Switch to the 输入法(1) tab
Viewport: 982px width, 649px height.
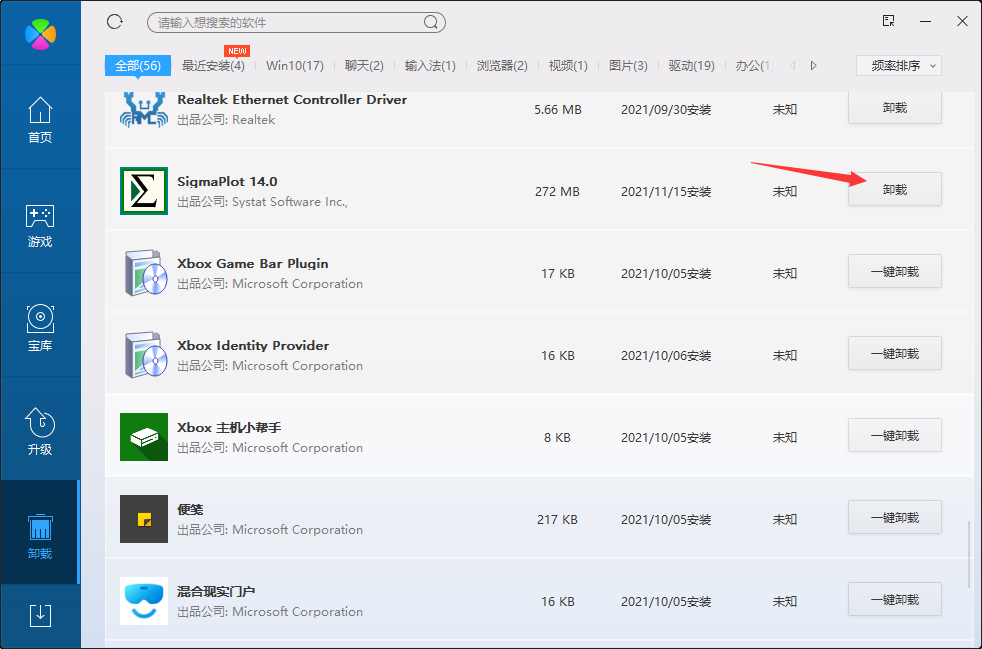click(430, 66)
